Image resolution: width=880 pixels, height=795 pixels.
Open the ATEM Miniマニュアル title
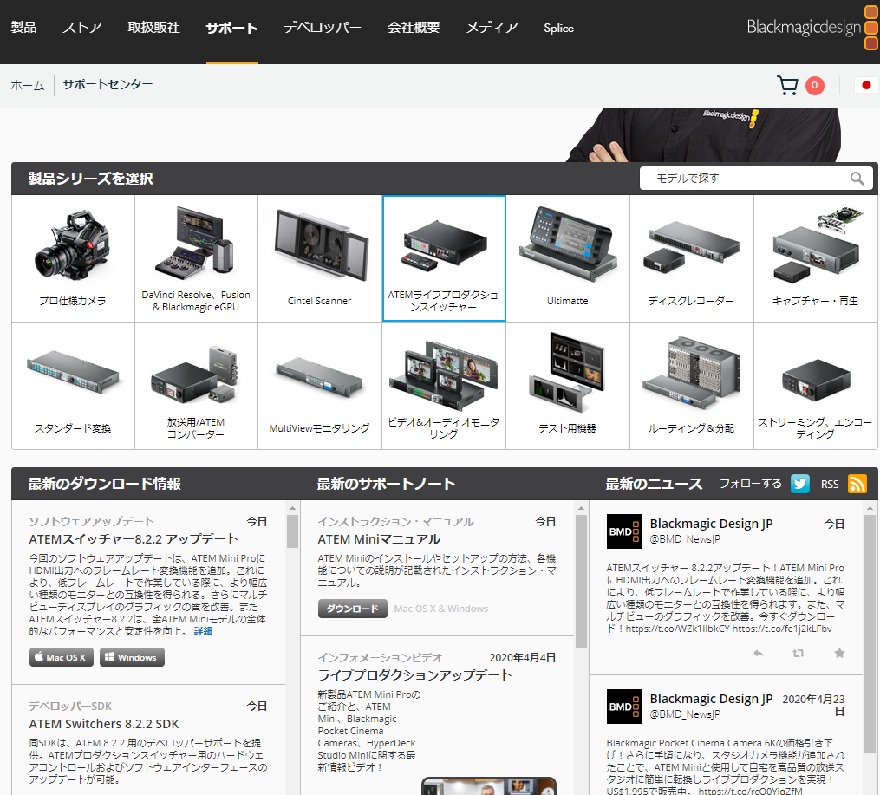[379, 539]
